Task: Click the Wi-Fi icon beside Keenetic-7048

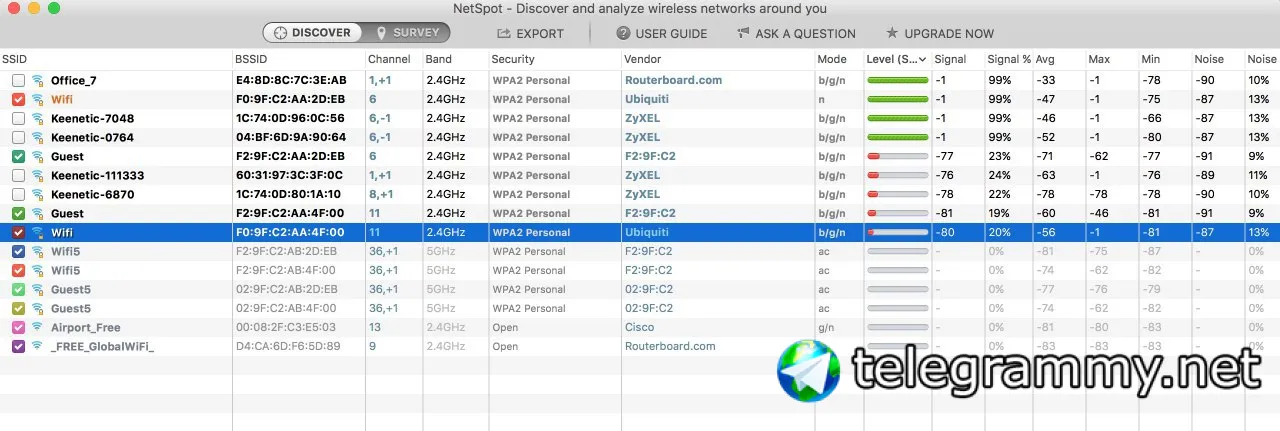Action: (x=38, y=118)
